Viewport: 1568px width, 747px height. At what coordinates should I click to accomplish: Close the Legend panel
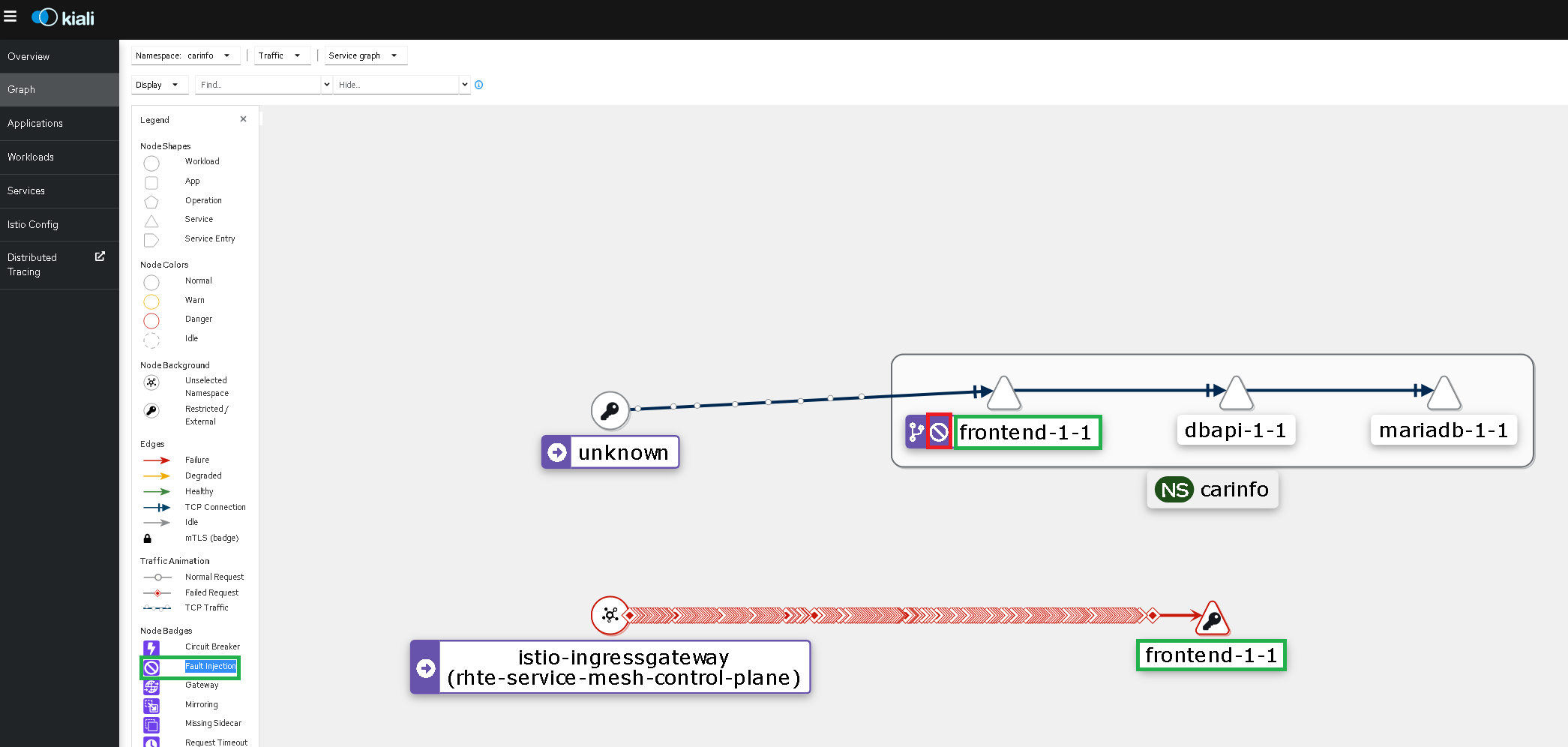pyautogui.click(x=243, y=118)
